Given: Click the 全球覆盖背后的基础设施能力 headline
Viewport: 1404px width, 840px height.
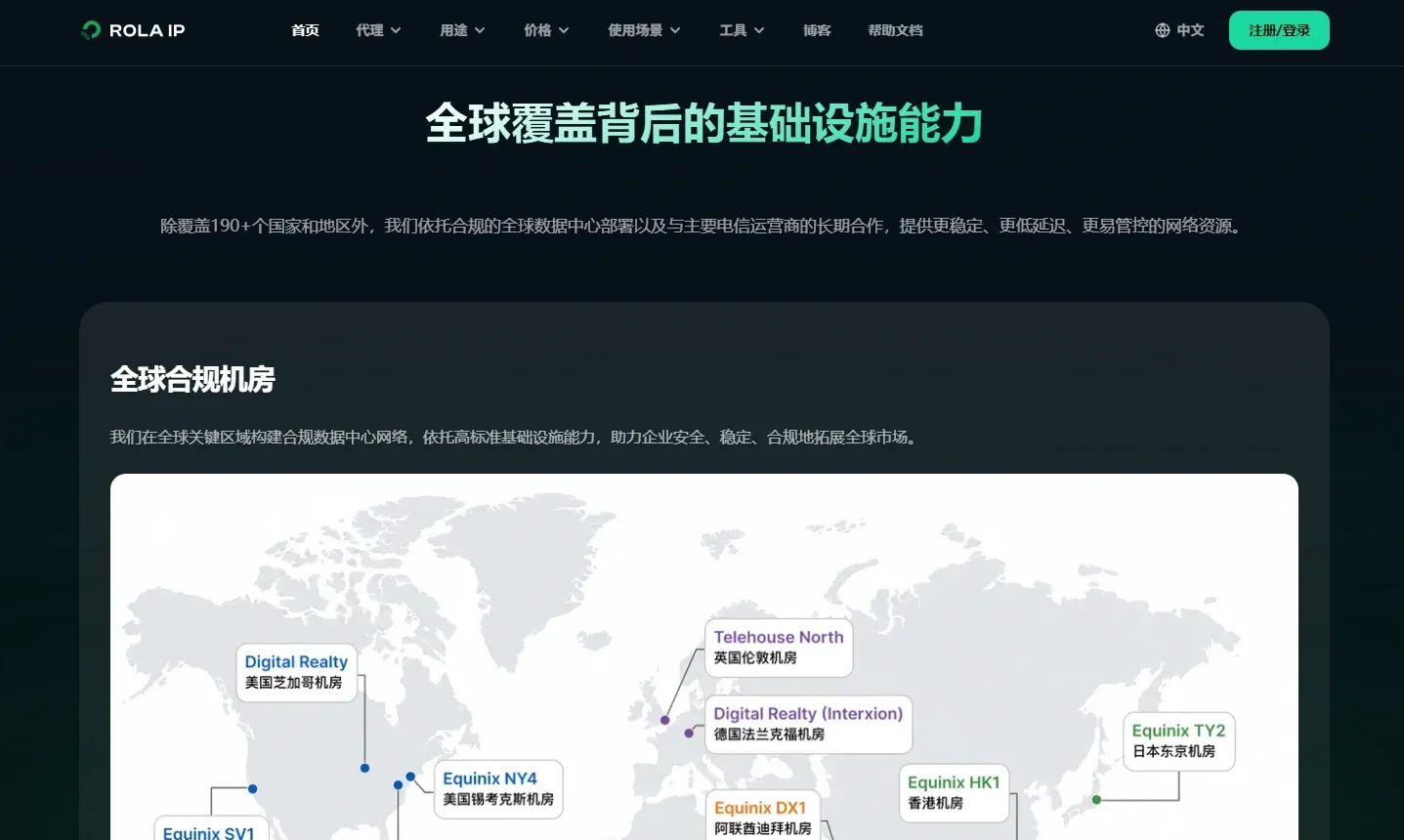Looking at the screenshot, I should click(703, 124).
